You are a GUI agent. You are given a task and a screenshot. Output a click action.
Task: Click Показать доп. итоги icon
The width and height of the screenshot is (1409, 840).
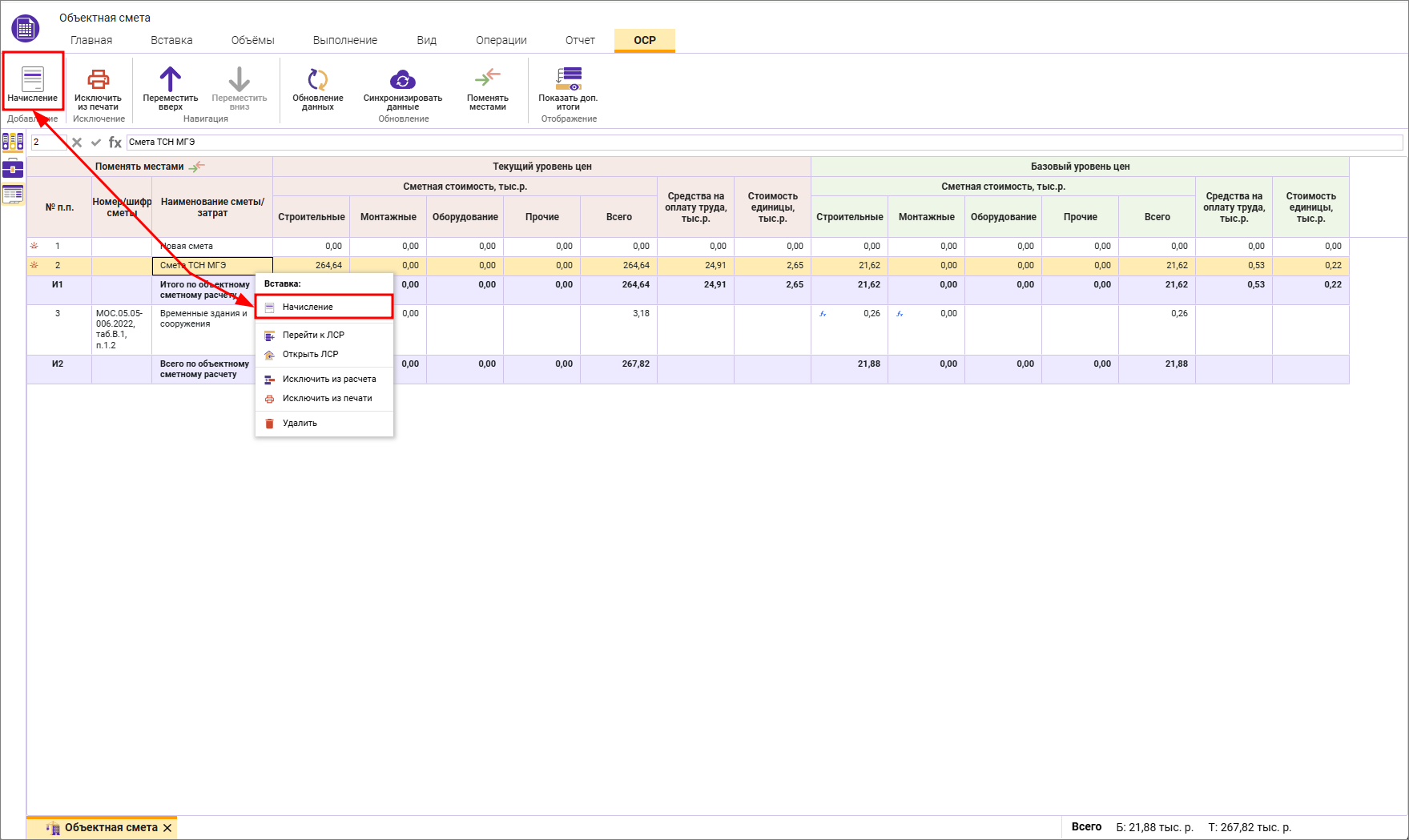(568, 78)
